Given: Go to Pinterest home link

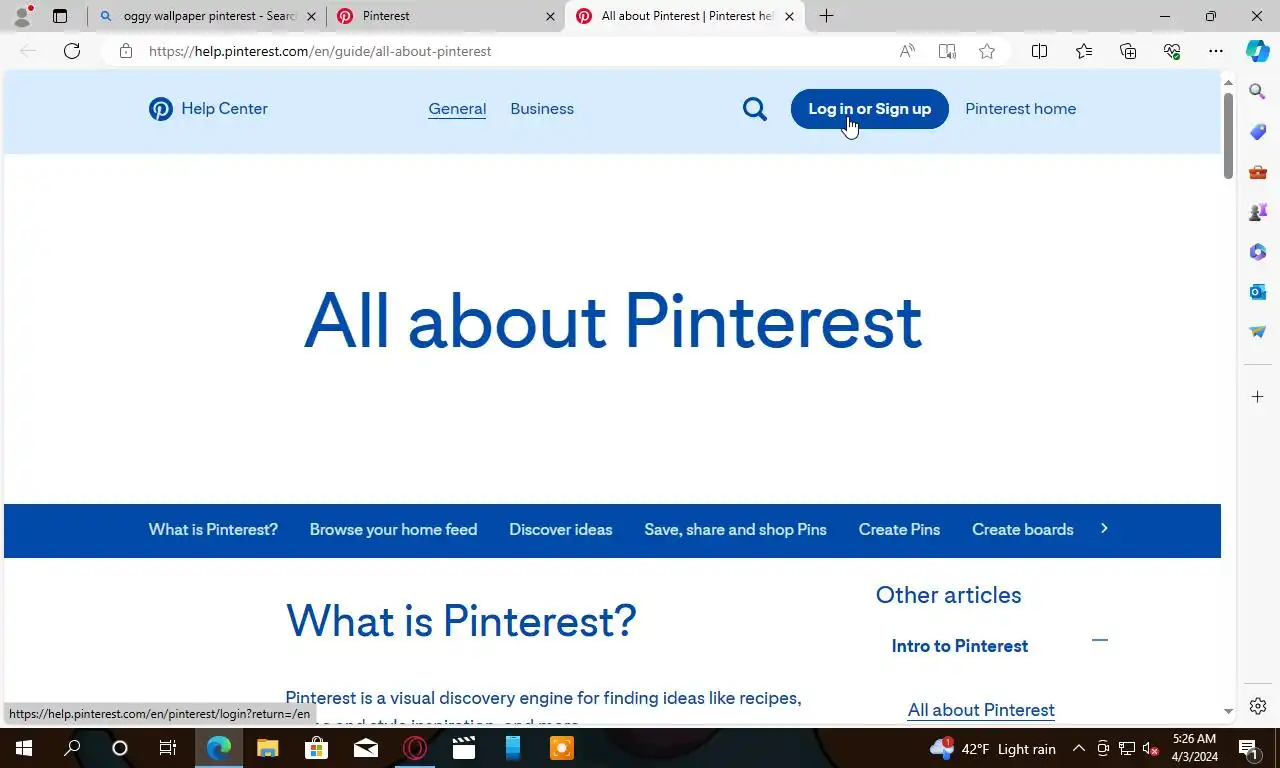Looking at the screenshot, I should [x=1020, y=109].
